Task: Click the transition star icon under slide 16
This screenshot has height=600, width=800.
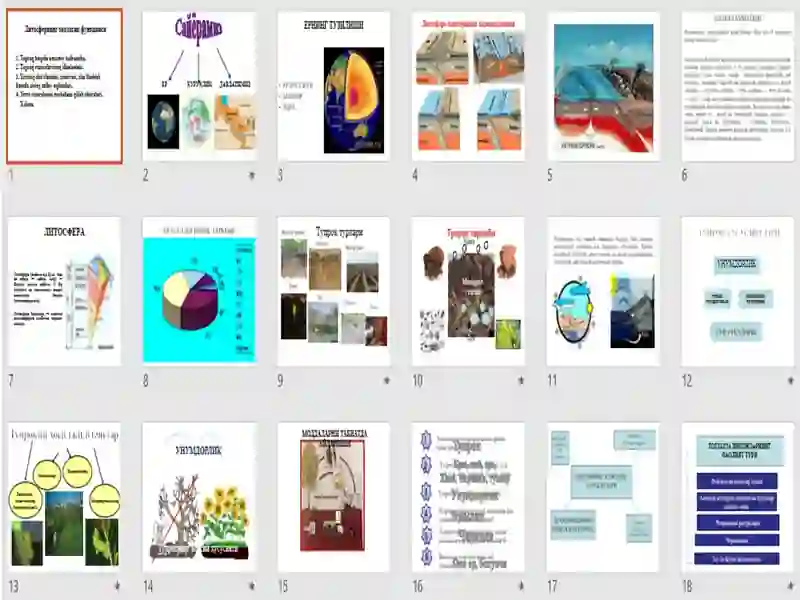Action: pyautogui.click(x=521, y=586)
